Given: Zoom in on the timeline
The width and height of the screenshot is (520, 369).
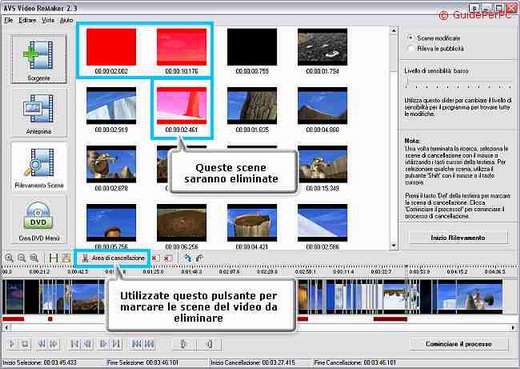Looking at the screenshot, I should 9,258.
